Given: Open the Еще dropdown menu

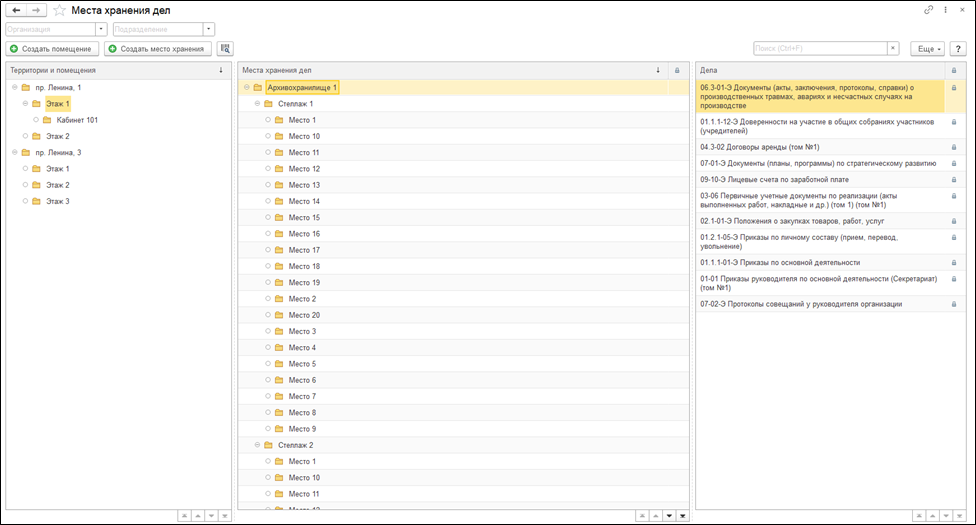Looking at the screenshot, I should click(927, 48).
